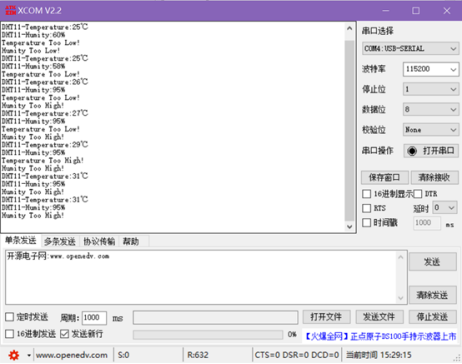462x364 pixels.
Task: Enable the 16进制显示 checkbox
Action: 366,194
